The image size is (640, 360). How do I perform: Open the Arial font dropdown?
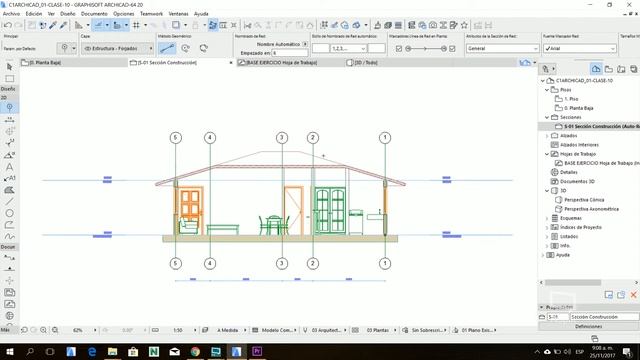tap(579, 49)
